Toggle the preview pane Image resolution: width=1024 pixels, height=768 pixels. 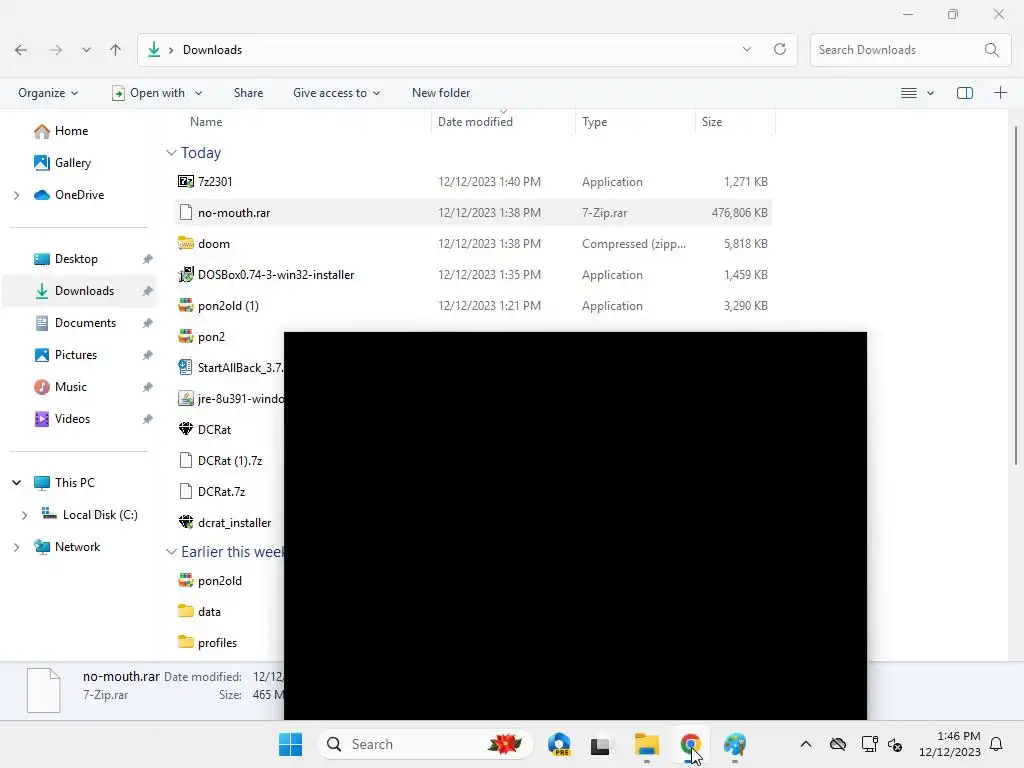[x=965, y=93]
